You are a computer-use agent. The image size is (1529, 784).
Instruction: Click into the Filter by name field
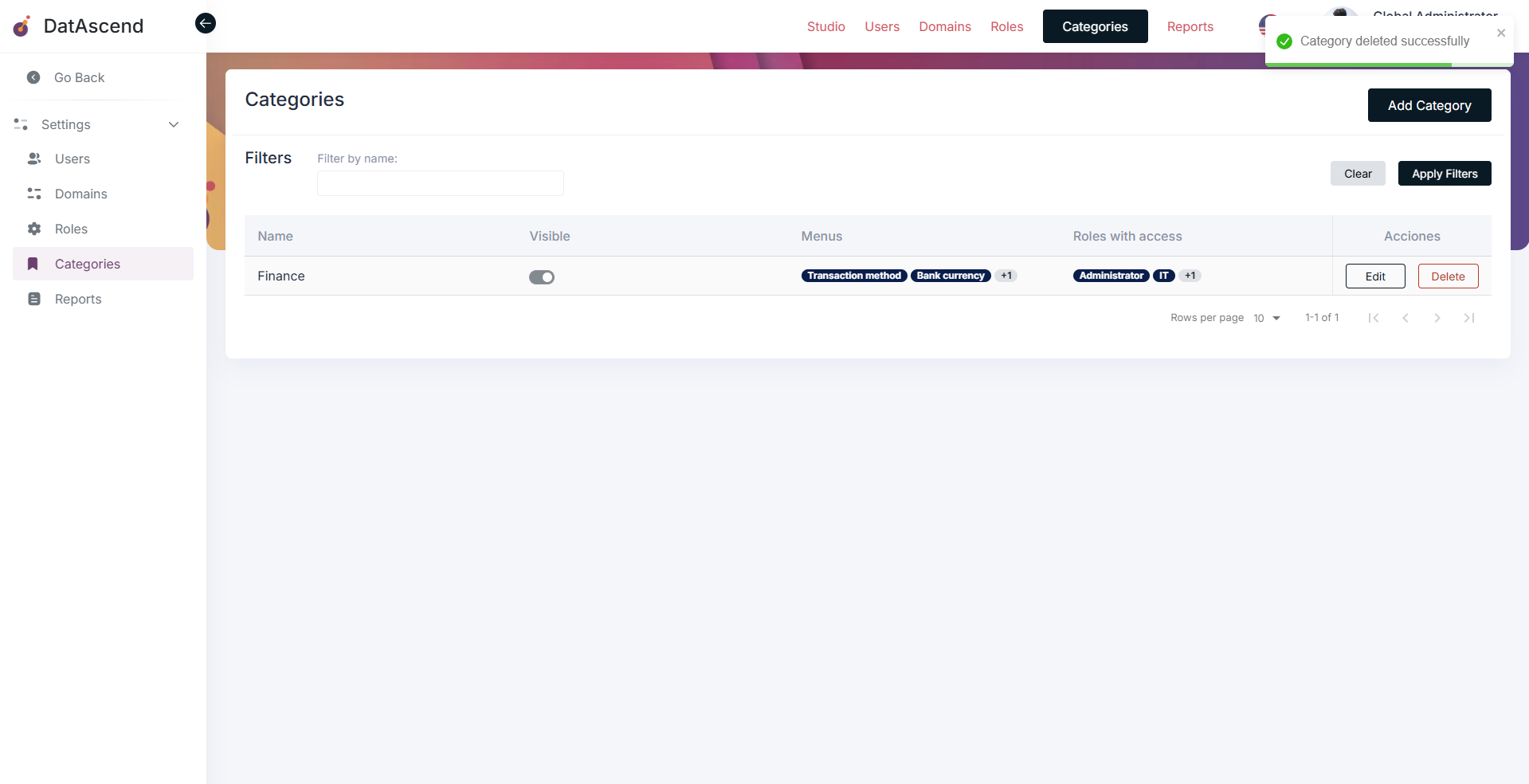(440, 183)
